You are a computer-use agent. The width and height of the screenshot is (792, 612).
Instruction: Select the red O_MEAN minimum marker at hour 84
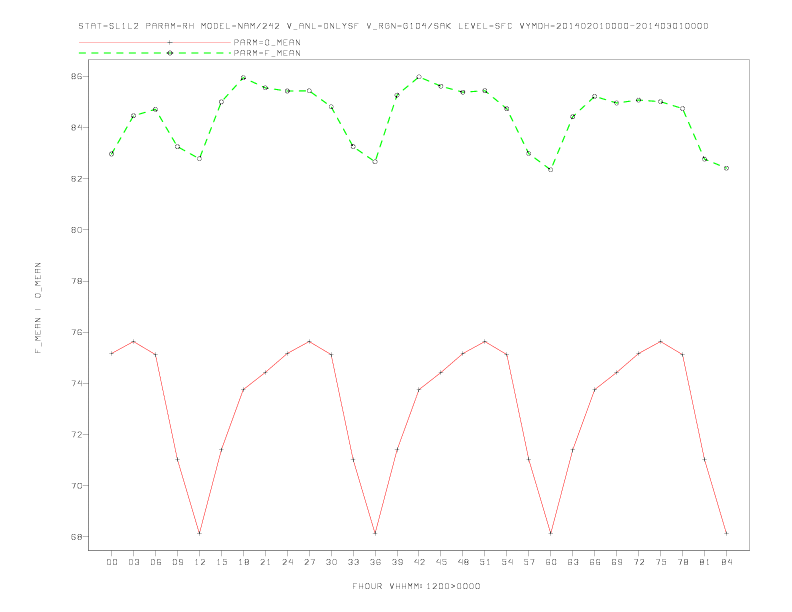point(726,533)
